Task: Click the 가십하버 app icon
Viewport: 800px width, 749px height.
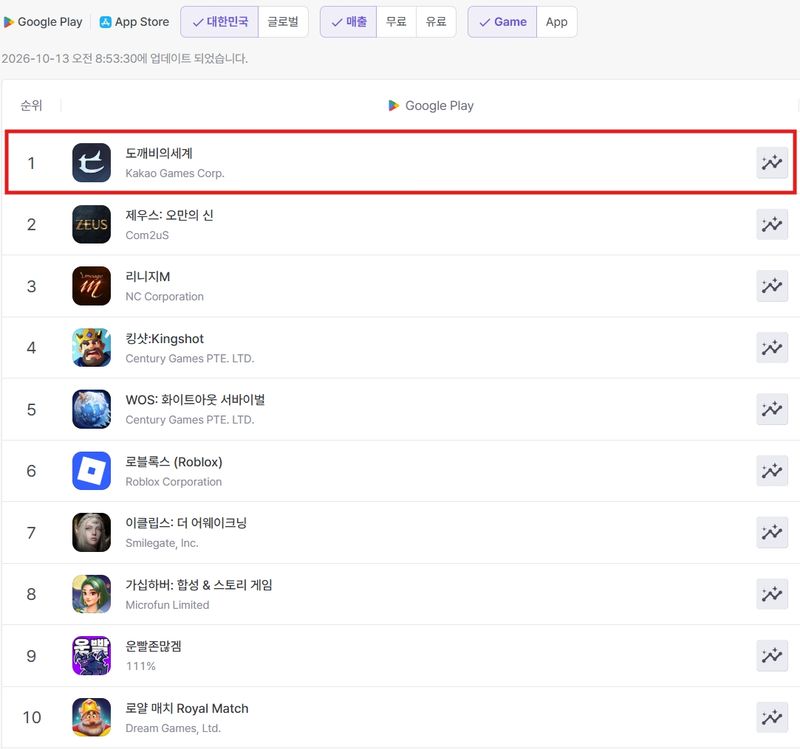Action: (91, 594)
